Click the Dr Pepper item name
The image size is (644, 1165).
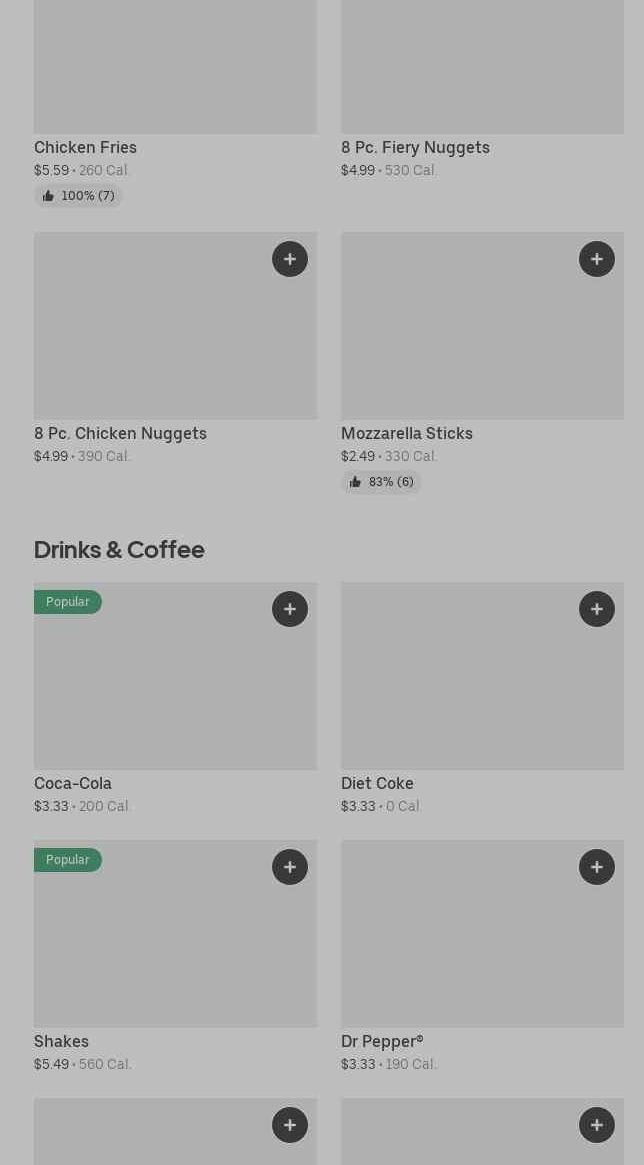[x=382, y=1042]
